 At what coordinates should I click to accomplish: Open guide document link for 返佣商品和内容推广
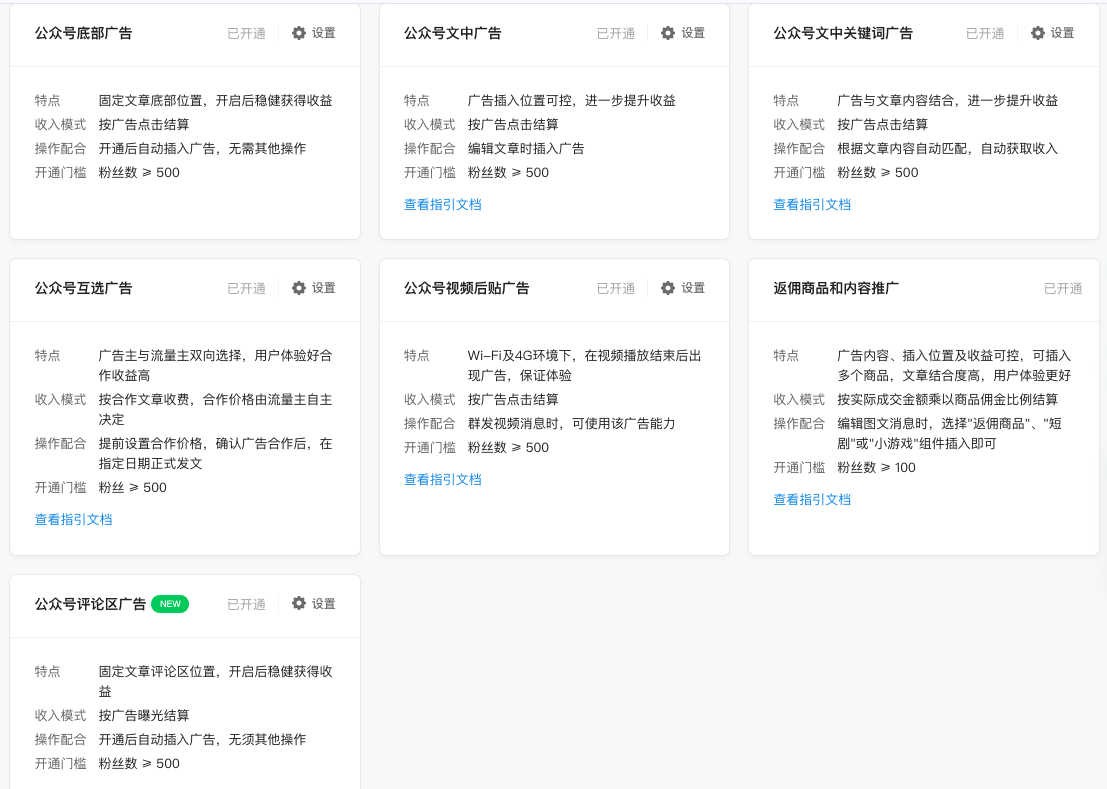(811, 499)
